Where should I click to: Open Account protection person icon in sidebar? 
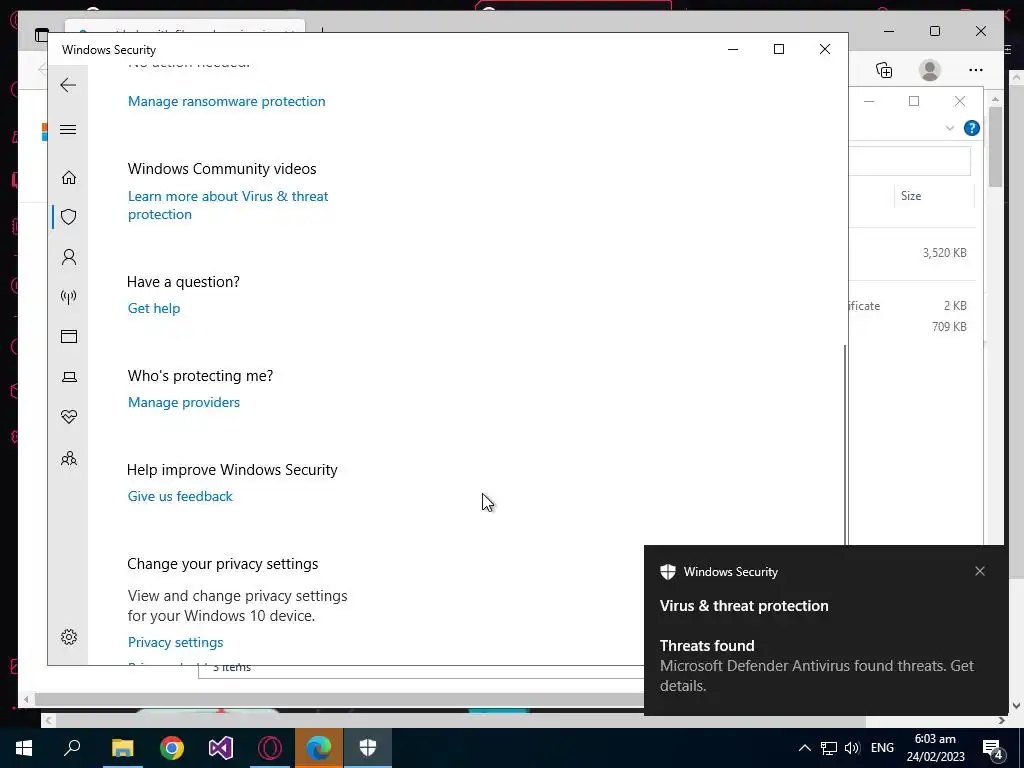(x=69, y=257)
